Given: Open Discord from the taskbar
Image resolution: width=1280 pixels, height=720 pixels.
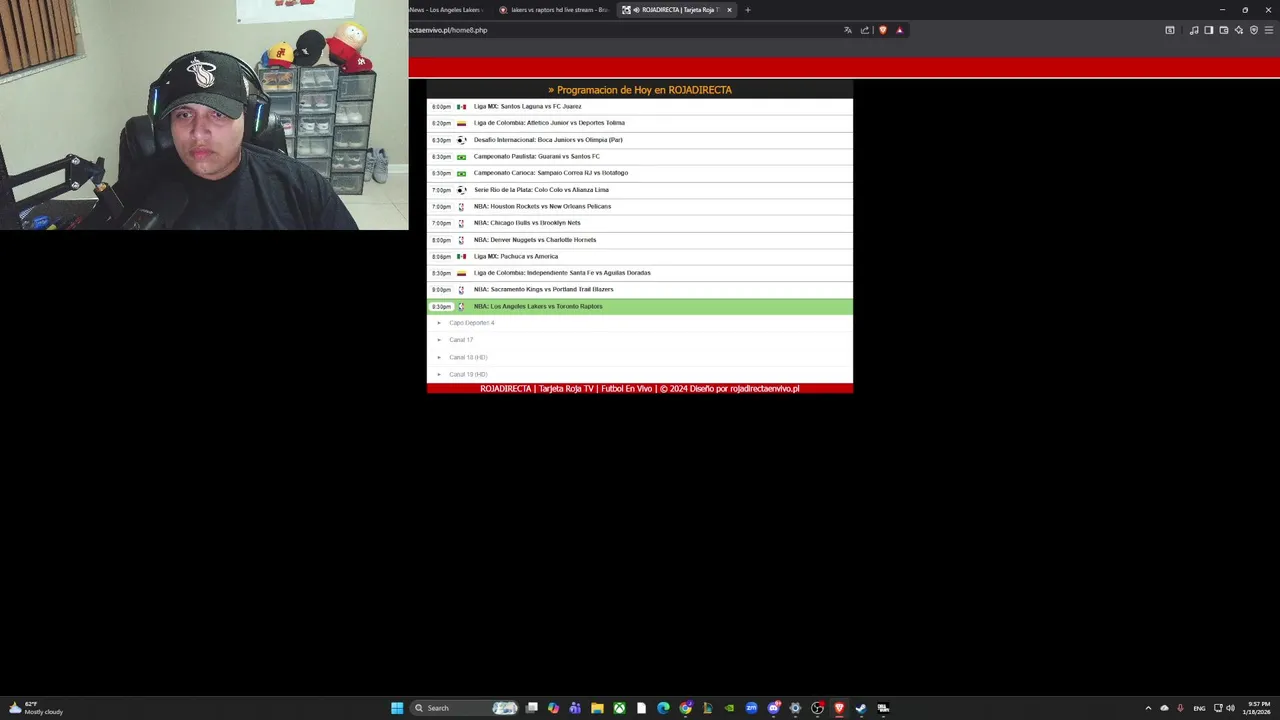Looking at the screenshot, I should (x=773, y=708).
